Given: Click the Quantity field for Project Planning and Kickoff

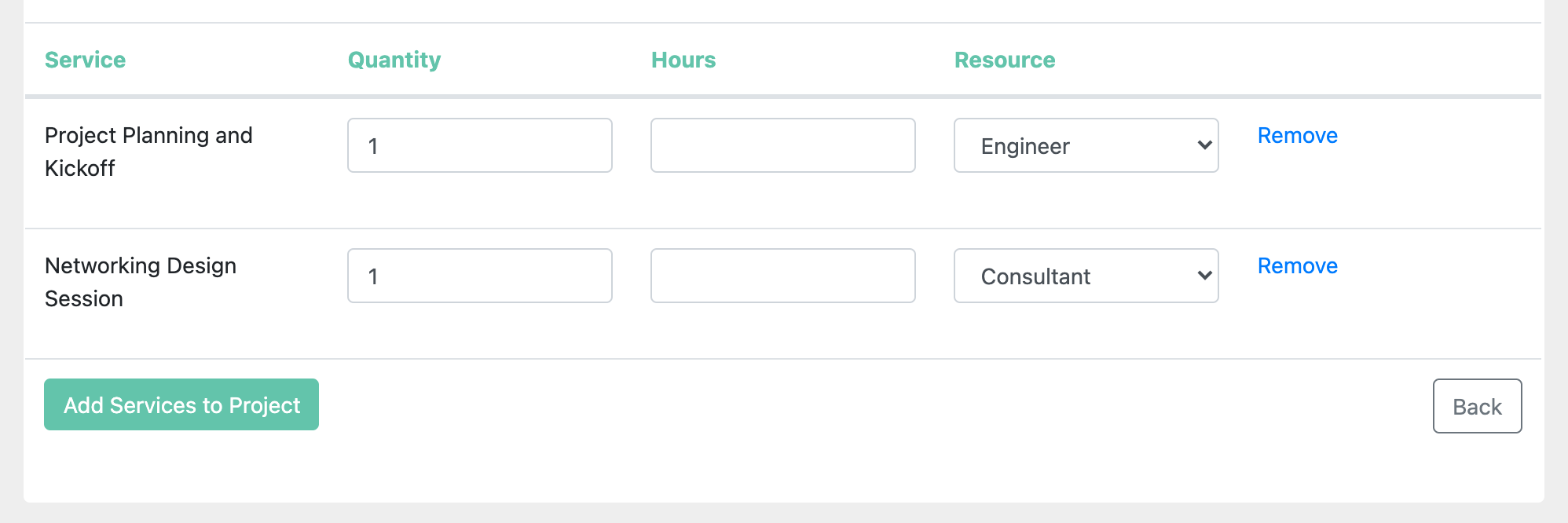Looking at the screenshot, I should click(480, 145).
